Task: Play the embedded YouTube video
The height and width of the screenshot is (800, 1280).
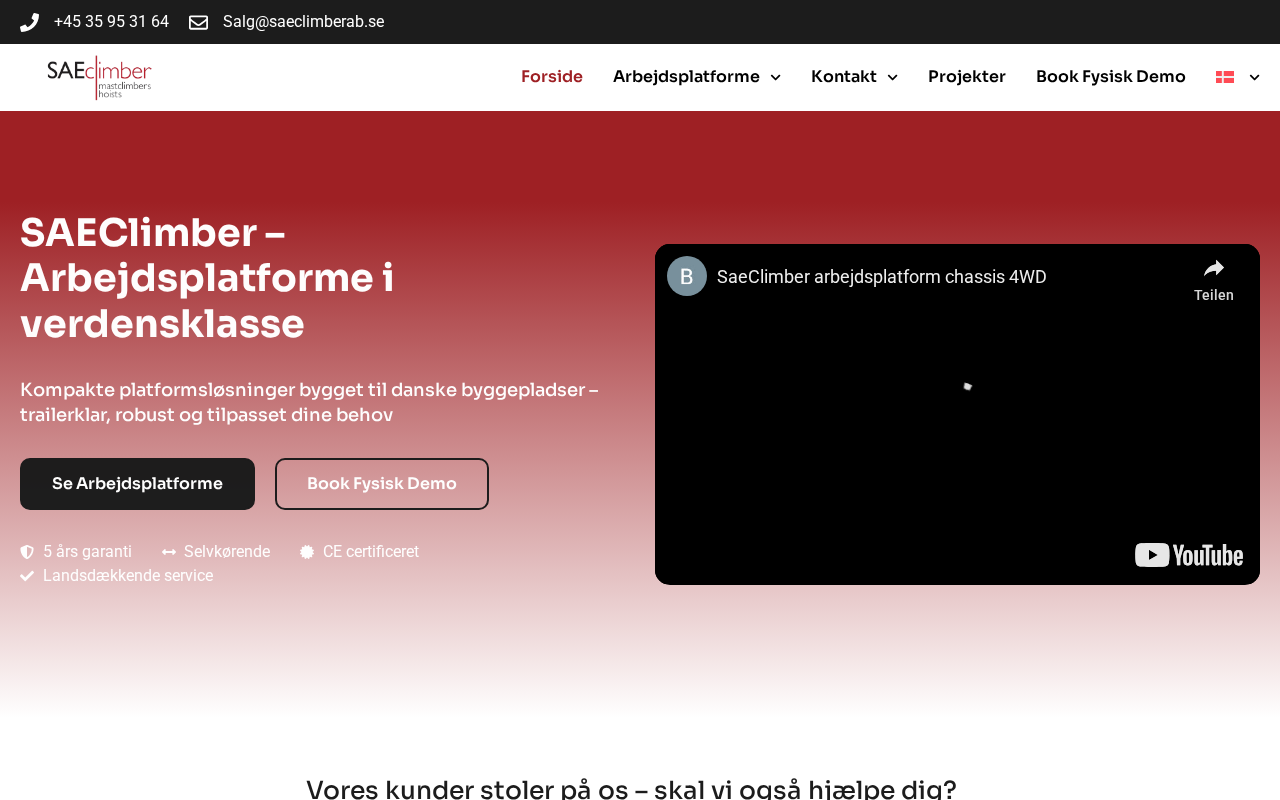Action: point(957,414)
